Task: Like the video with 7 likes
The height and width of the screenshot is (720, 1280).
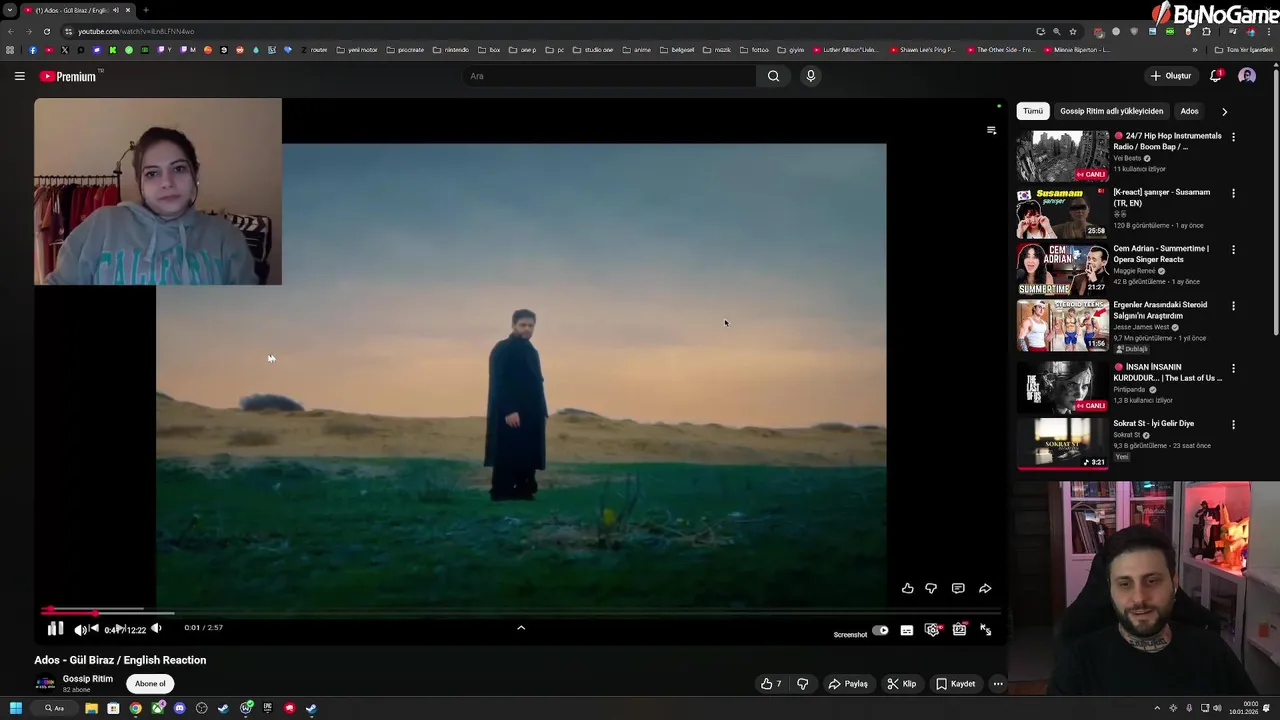Action: 771,684
